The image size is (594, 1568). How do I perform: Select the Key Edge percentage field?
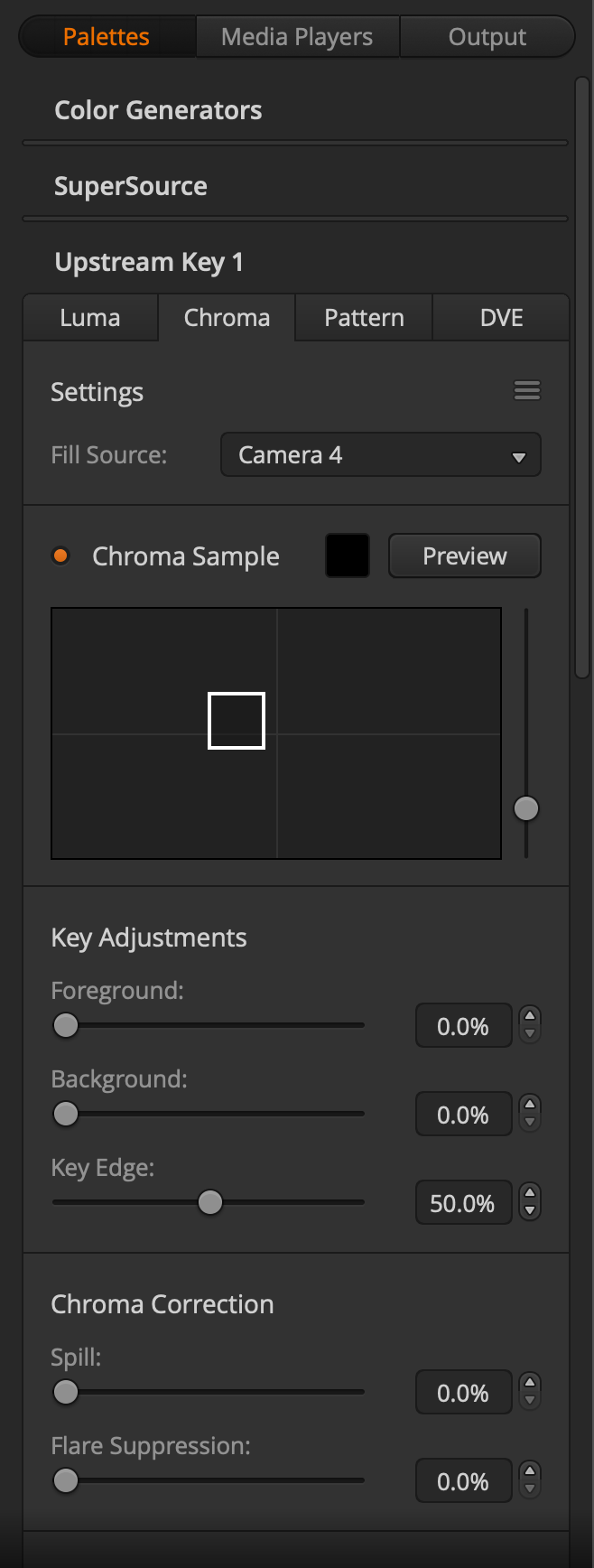[463, 1202]
